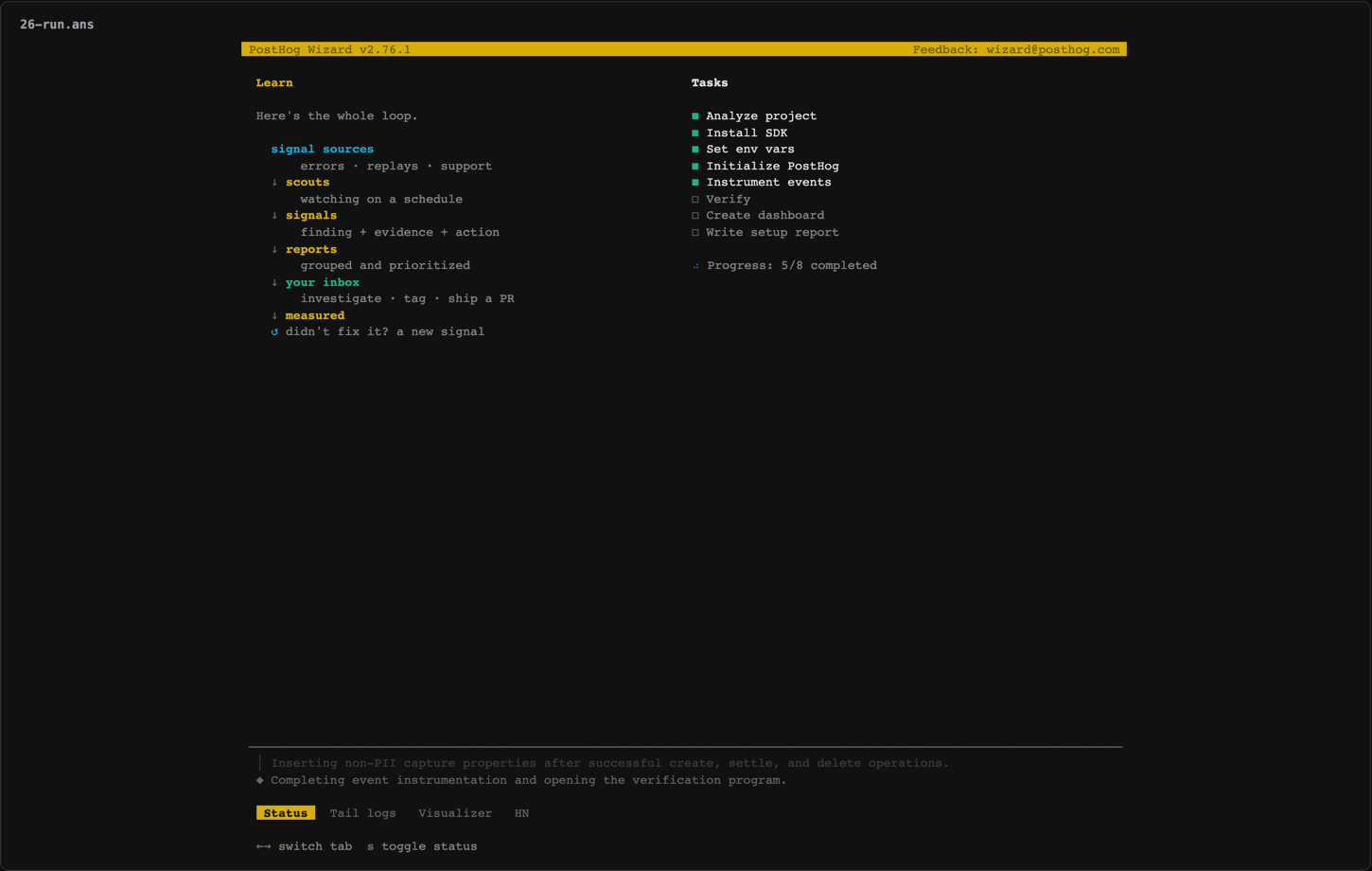The height and width of the screenshot is (871, 1372).
Task: Click the Feedback wizard@posthog.com email link
Action: tap(1016, 49)
